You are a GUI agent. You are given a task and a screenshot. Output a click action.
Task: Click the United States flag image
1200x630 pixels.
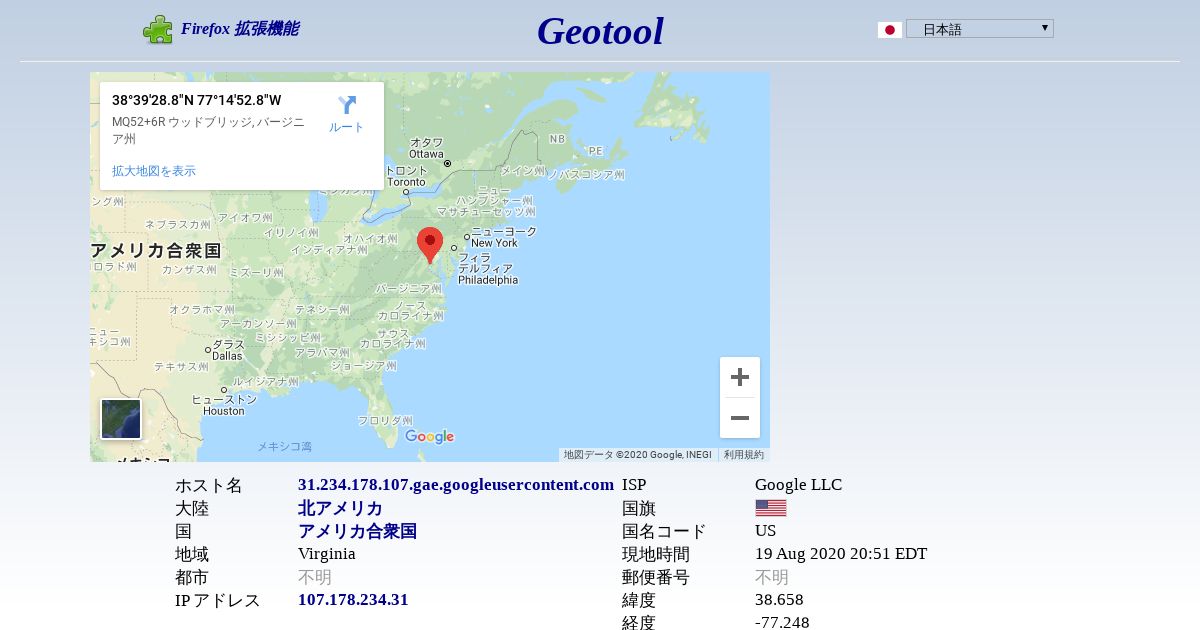click(x=770, y=508)
